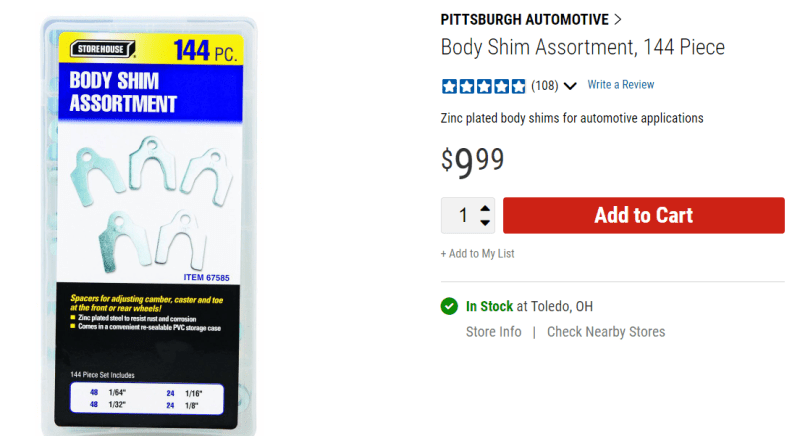This screenshot has height=436, width=800.
Task: Open Store Info for Toledo, OH
Action: tap(493, 332)
